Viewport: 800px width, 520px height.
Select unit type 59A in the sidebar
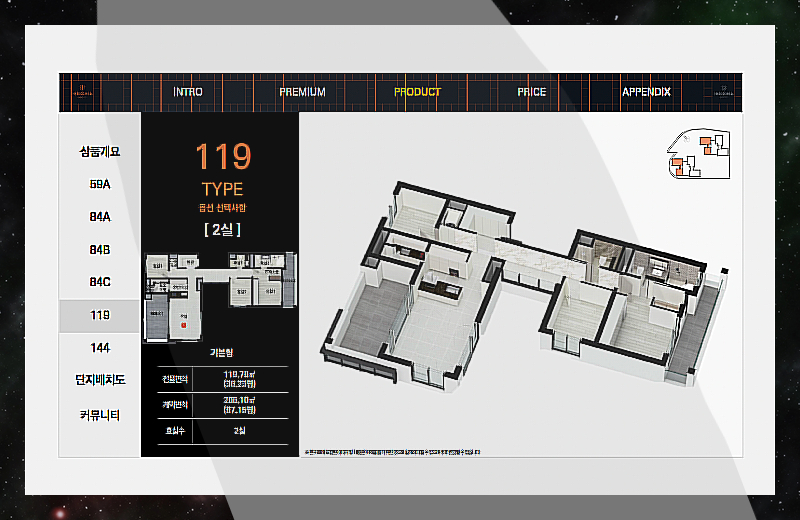tap(99, 184)
